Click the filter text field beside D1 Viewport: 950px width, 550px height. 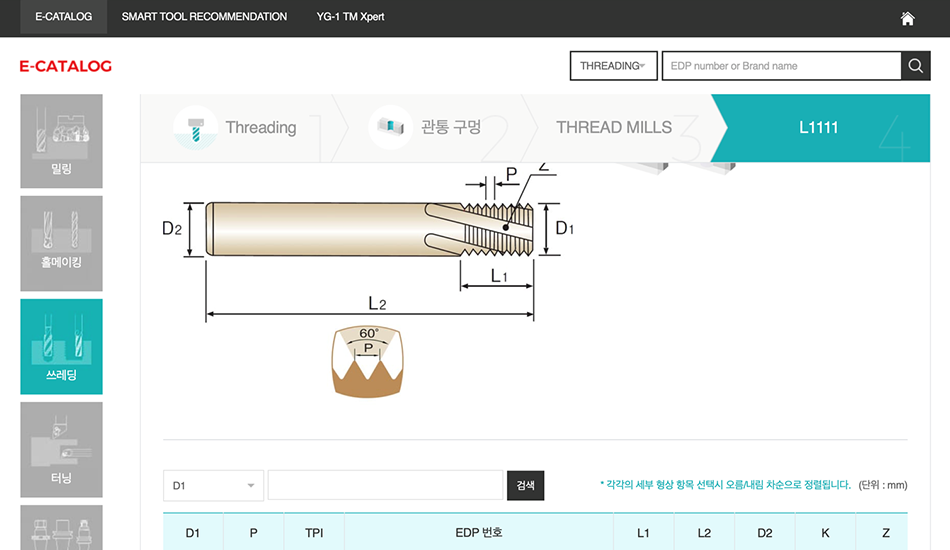[x=385, y=485]
